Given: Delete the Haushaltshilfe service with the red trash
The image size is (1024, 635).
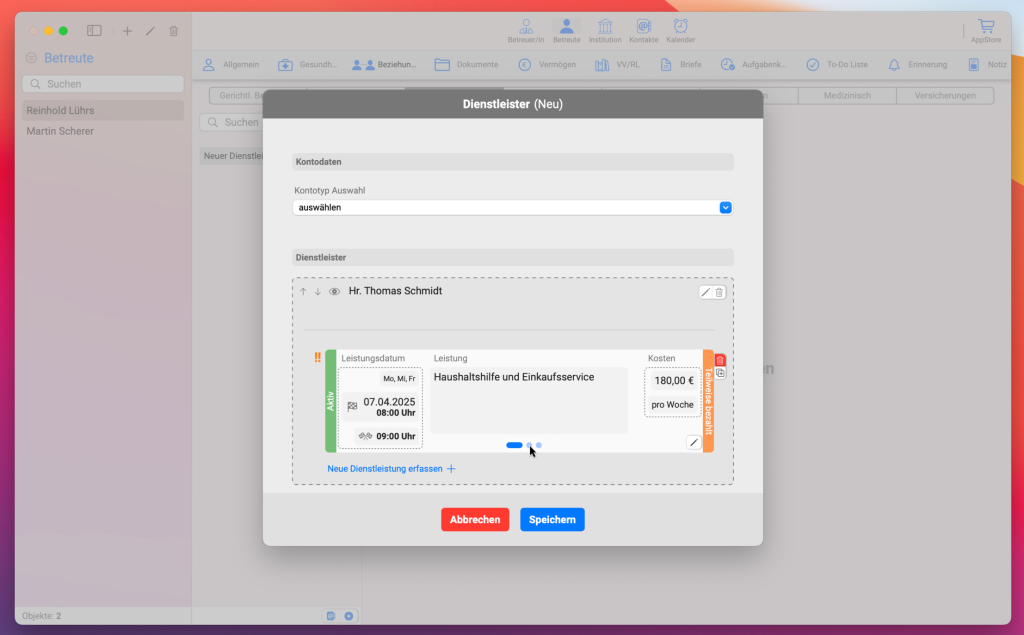Looking at the screenshot, I should (720, 360).
